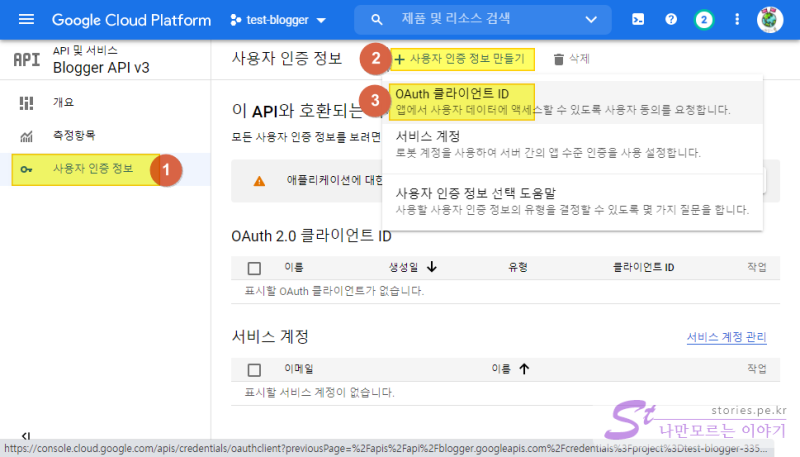The image size is (800, 457).
Task: Open the help question mark icon
Action: point(671,19)
